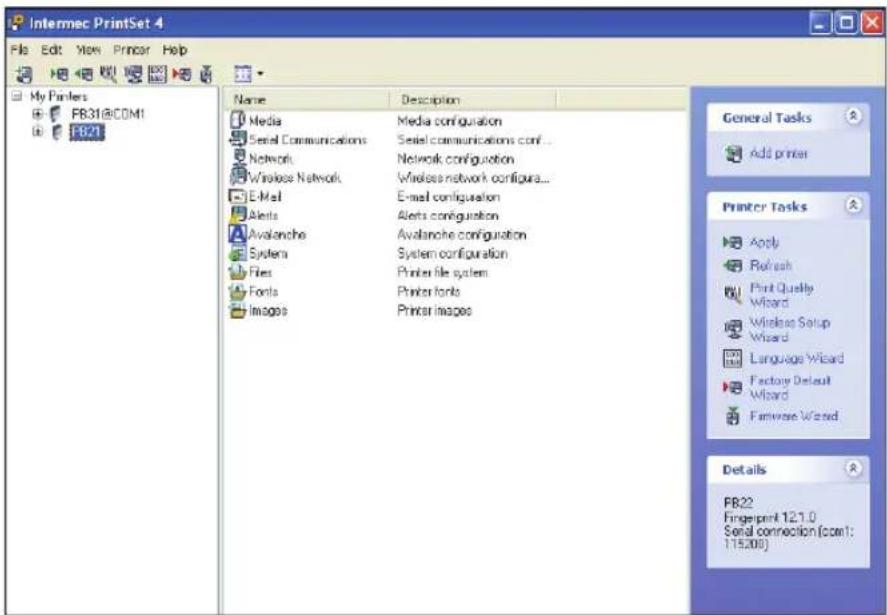Click the "Alerts configuration" description text
The image size is (887, 615).
(447, 216)
